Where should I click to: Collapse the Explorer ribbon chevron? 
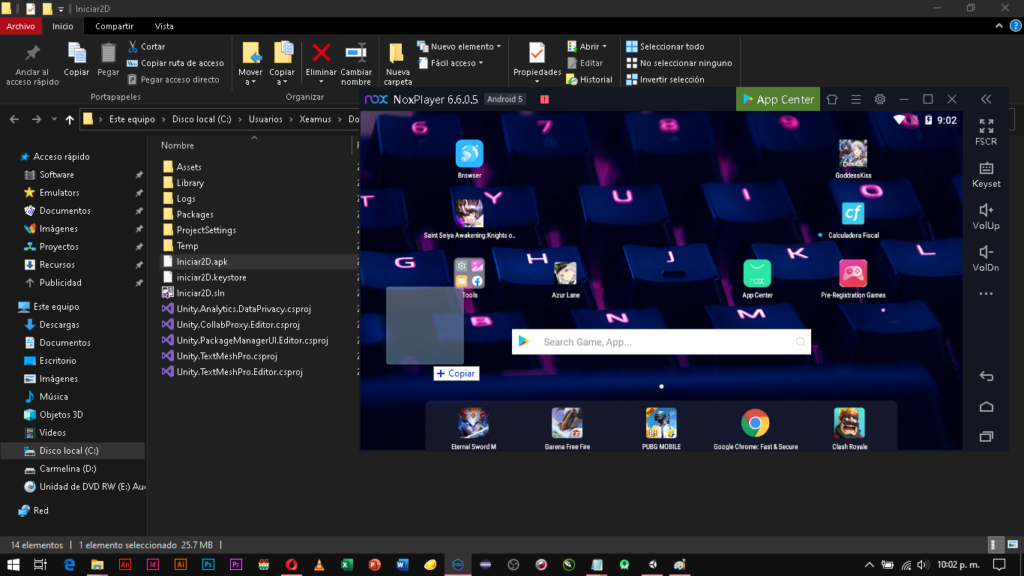999,26
